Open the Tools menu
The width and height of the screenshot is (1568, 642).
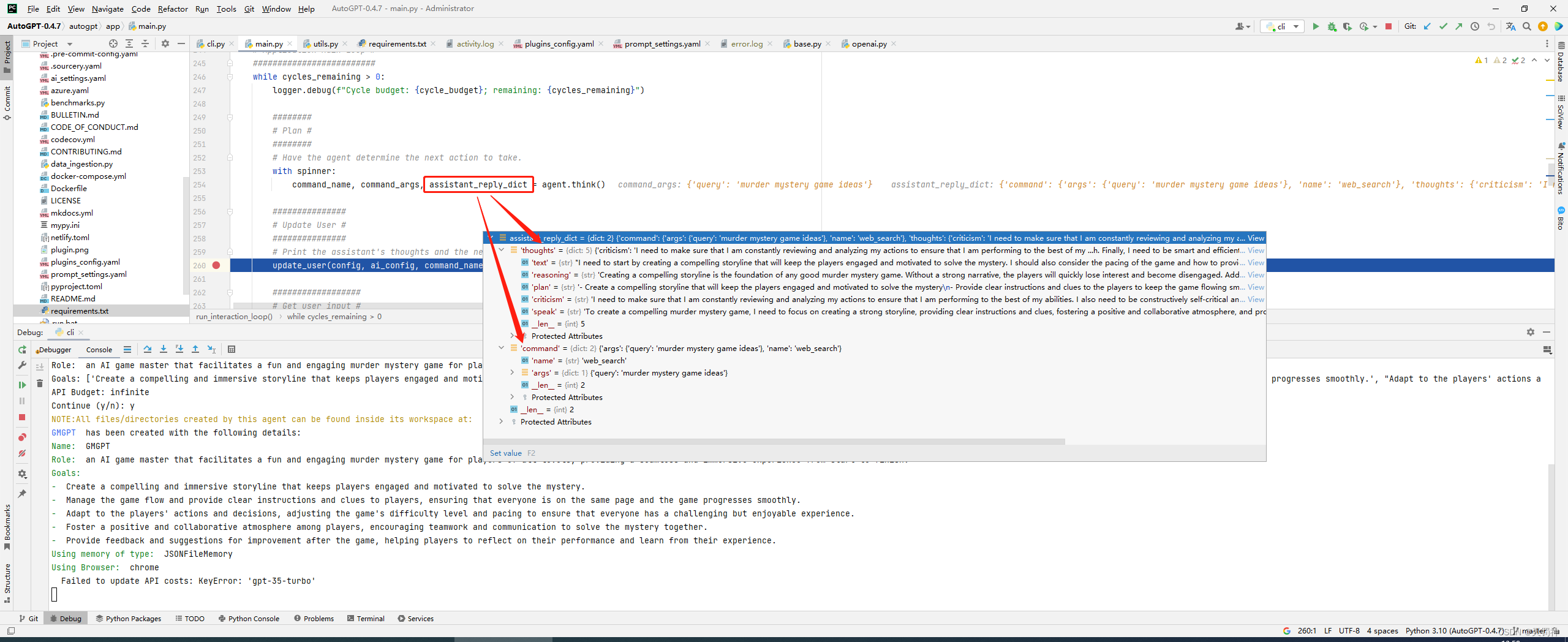point(226,9)
